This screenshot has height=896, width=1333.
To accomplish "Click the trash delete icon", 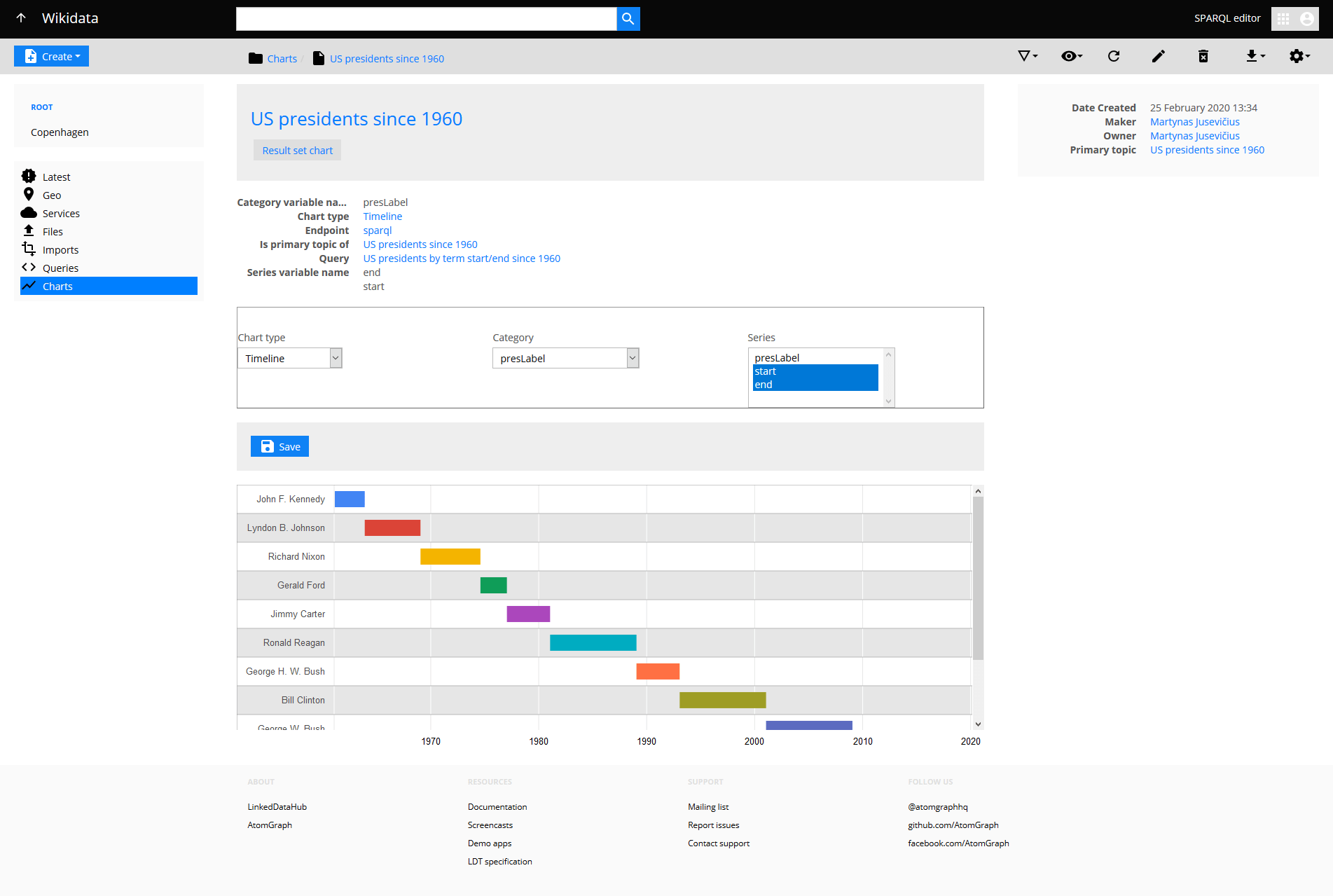I will point(1203,56).
